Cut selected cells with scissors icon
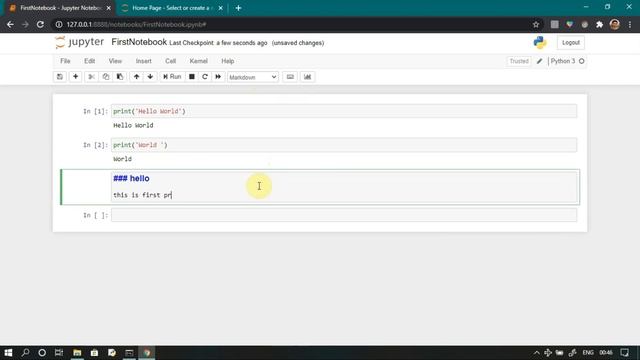Viewport: 640px width, 360px height. pos(91,77)
